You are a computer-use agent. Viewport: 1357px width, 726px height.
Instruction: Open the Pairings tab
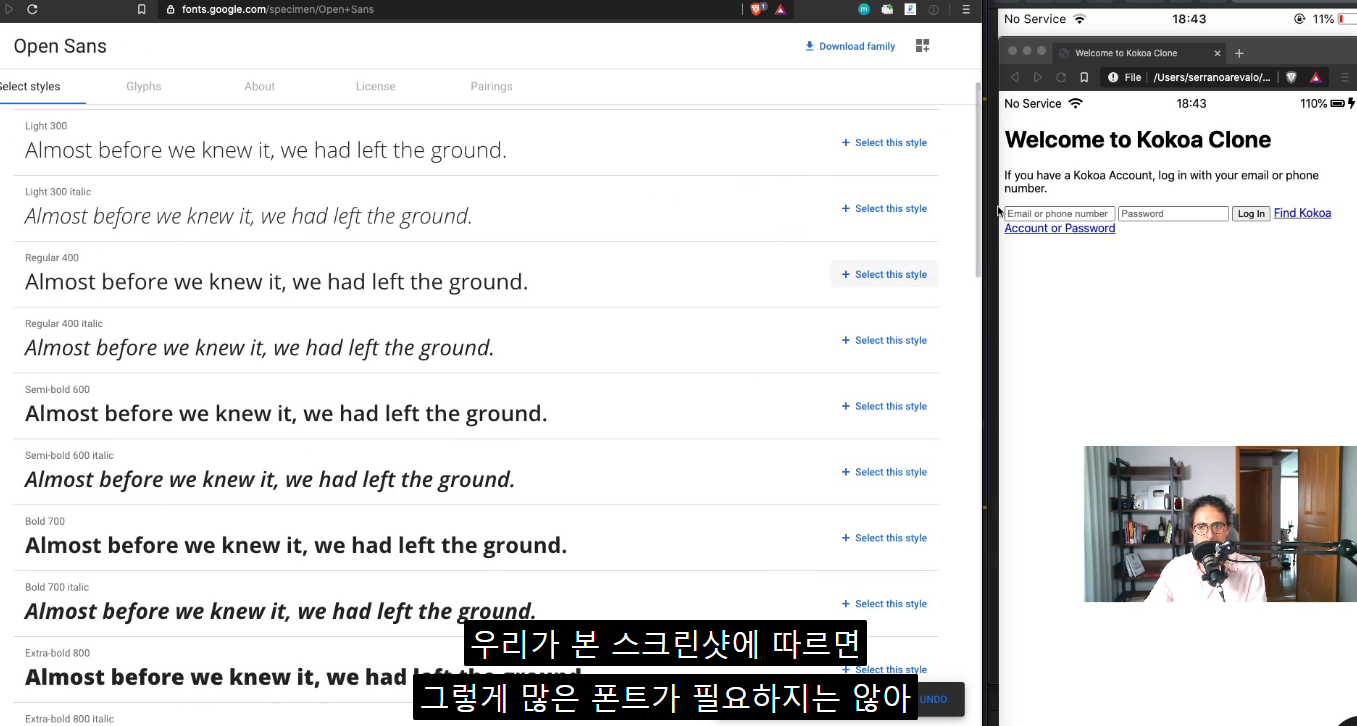click(491, 86)
